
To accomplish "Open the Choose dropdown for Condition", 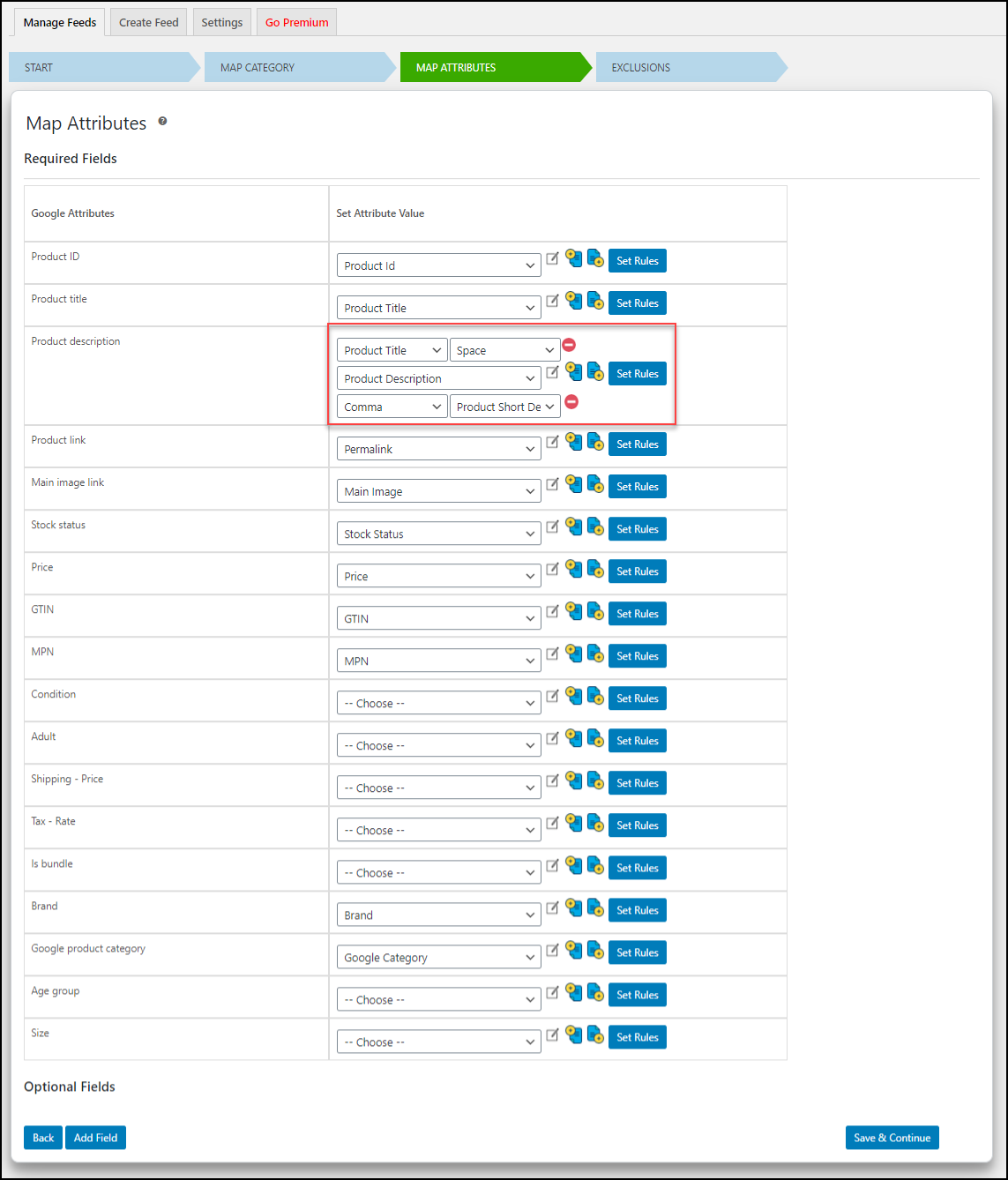I will pyautogui.click(x=439, y=703).
